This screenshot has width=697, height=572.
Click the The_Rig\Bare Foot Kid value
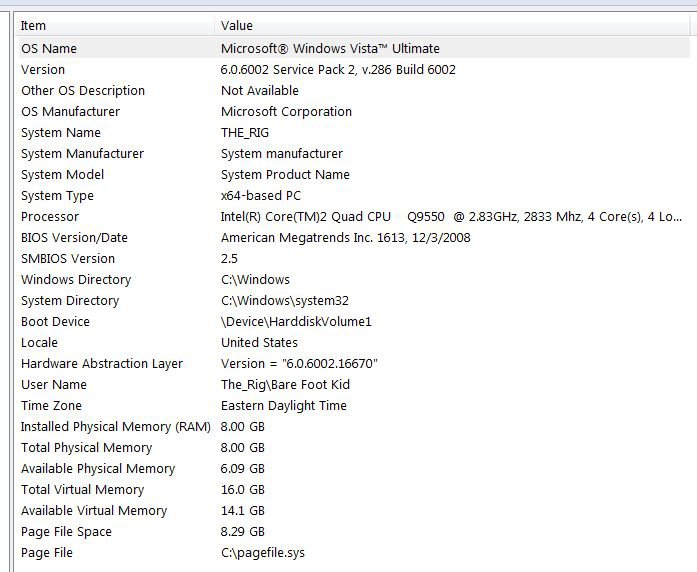285,385
